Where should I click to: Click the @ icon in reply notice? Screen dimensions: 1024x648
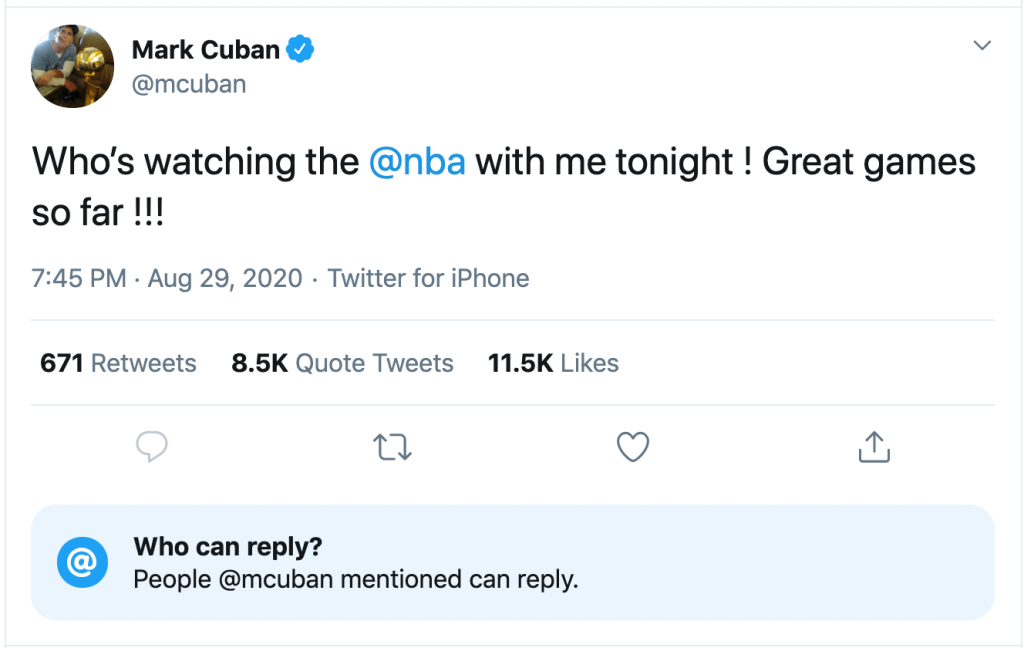tap(81, 563)
